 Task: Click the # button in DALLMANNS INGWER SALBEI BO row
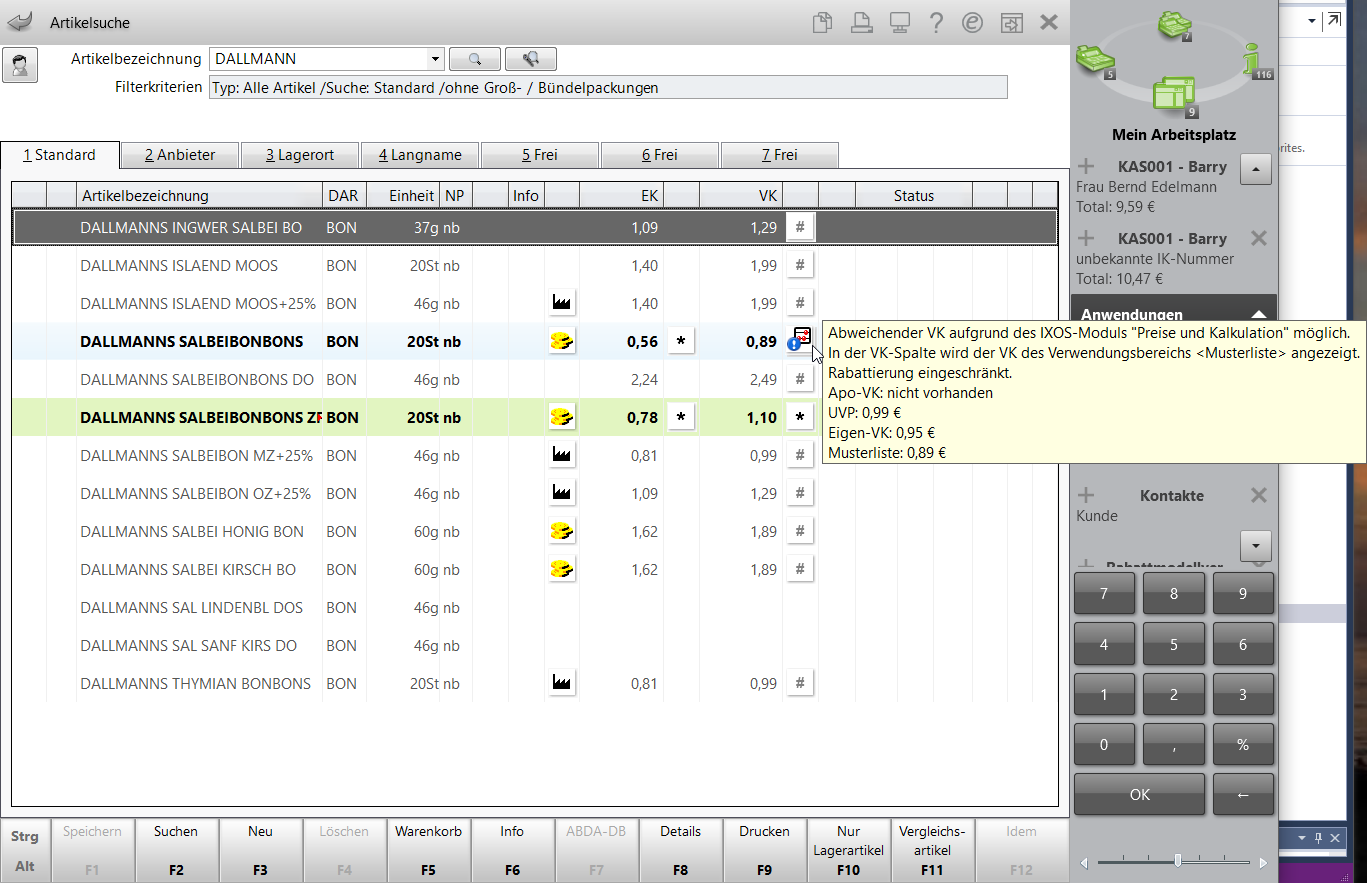pyautogui.click(x=799, y=227)
